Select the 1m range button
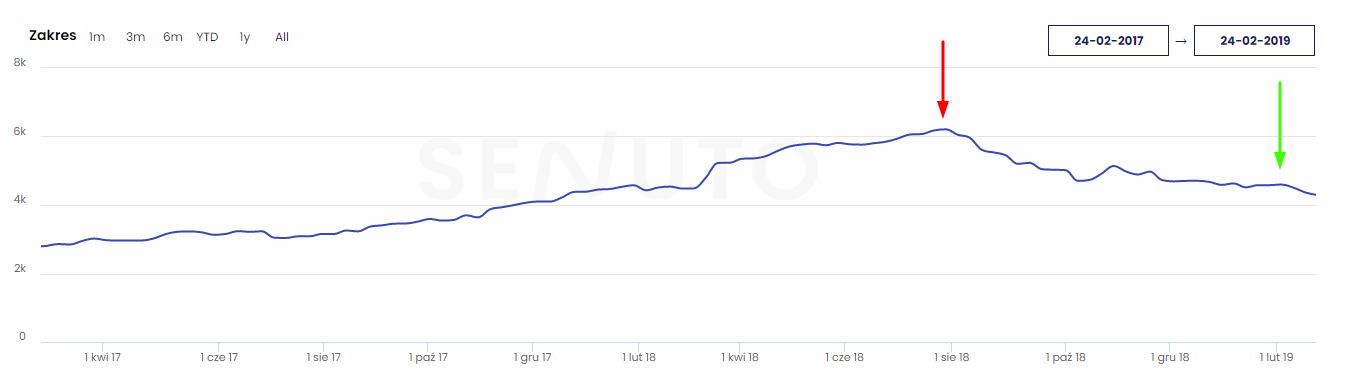Image resolution: width=1357 pixels, height=377 pixels. click(x=97, y=37)
